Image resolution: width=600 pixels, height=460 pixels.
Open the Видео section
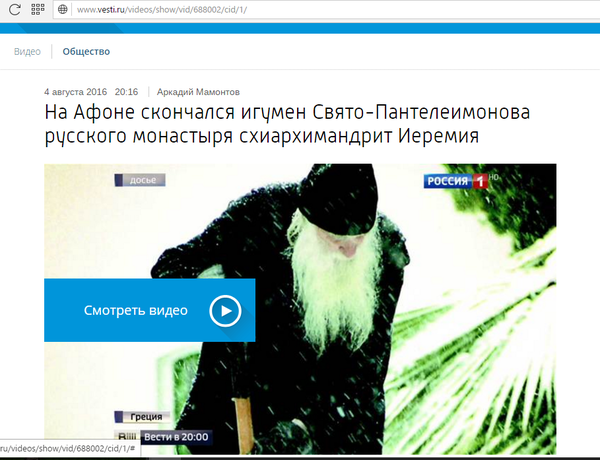pyautogui.click(x=28, y=51)
